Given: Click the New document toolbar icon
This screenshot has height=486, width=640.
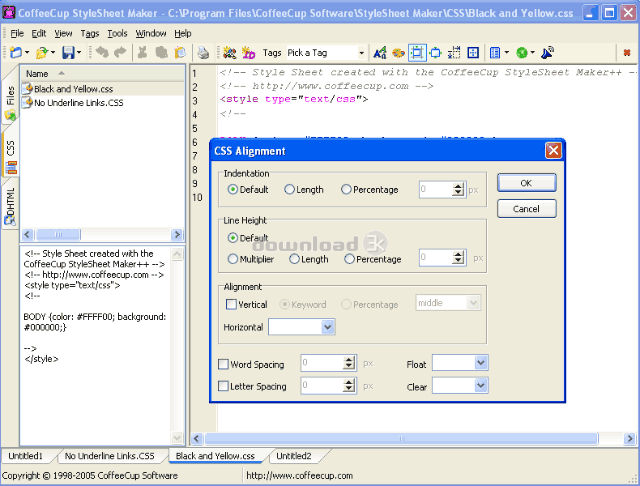Looking at the screenshot, I should coord(16,53).
